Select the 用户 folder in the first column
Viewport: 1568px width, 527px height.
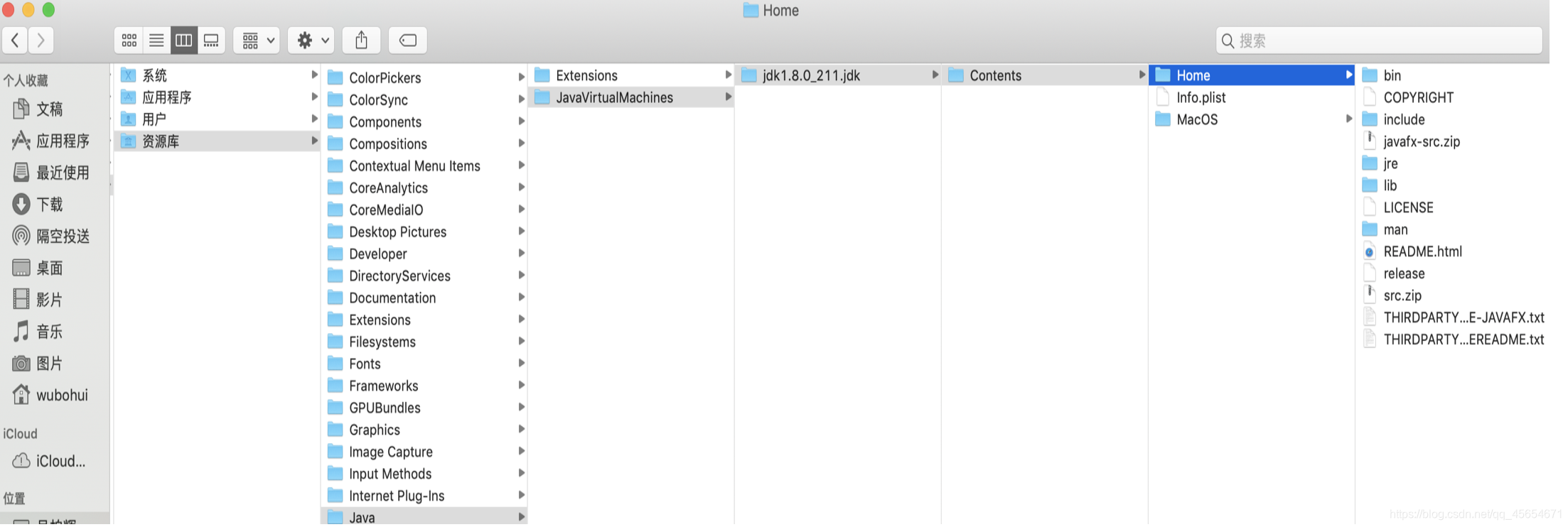[x=218, y=119]
